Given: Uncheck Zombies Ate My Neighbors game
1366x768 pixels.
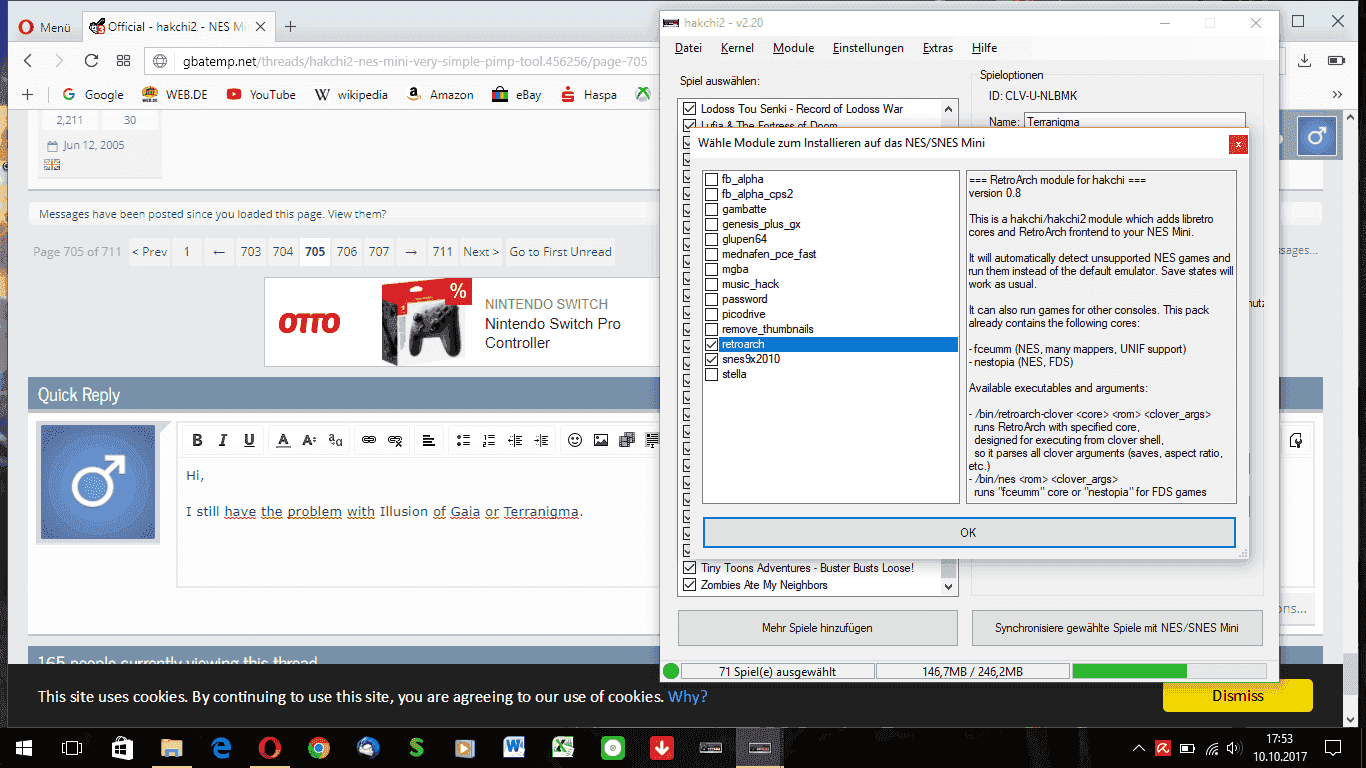Looking at the screenshot, I should (689, 585).
